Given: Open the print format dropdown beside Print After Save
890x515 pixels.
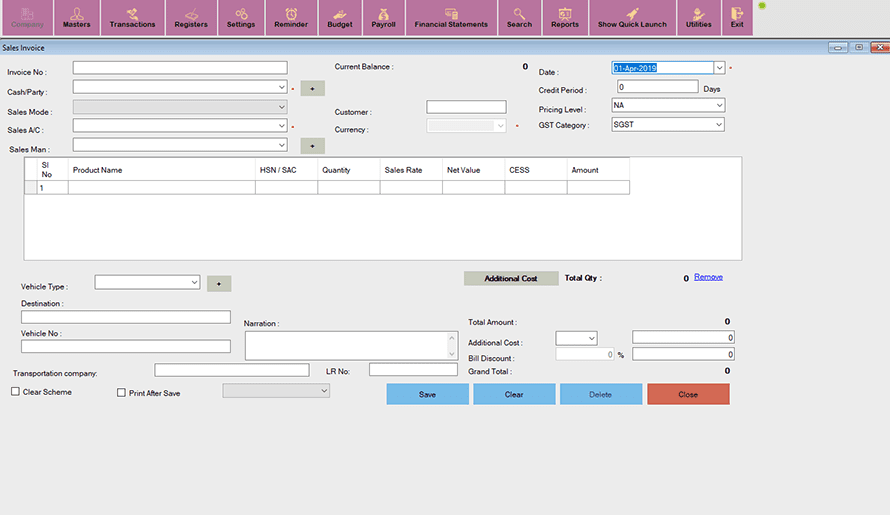Looking at the screenshot, I should point(324,391).
